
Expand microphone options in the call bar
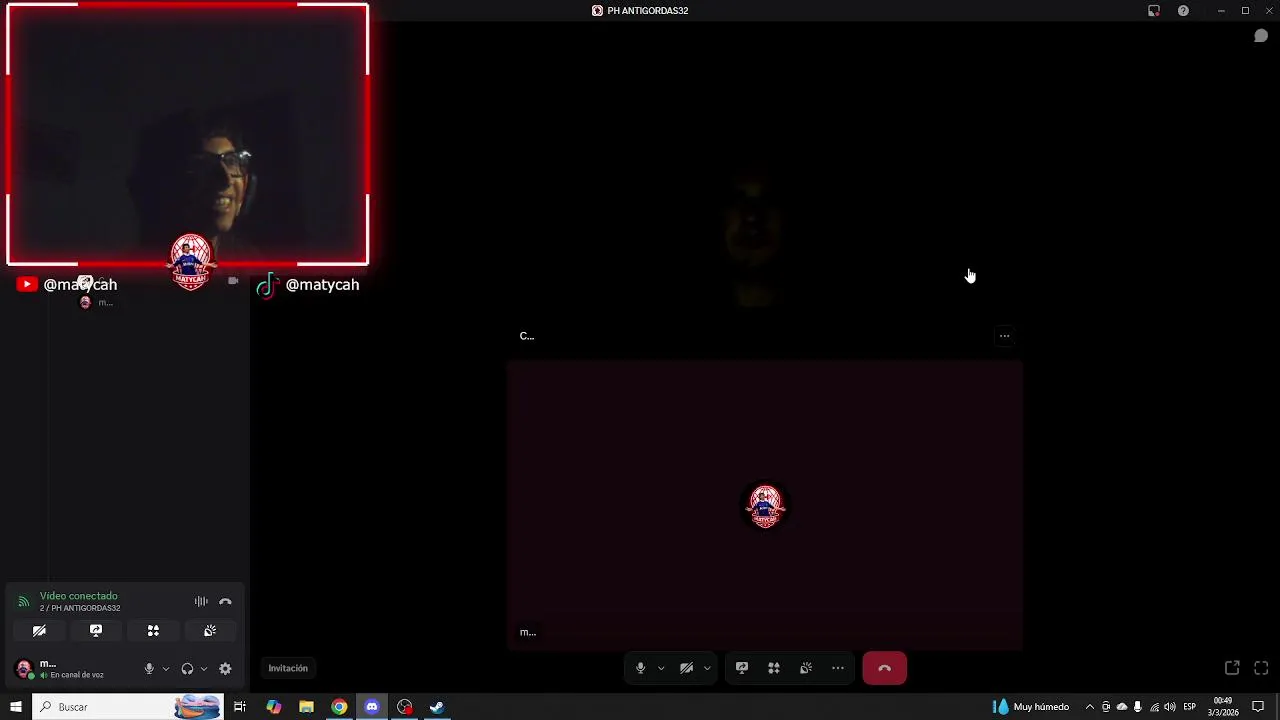(x=661, y=668)
